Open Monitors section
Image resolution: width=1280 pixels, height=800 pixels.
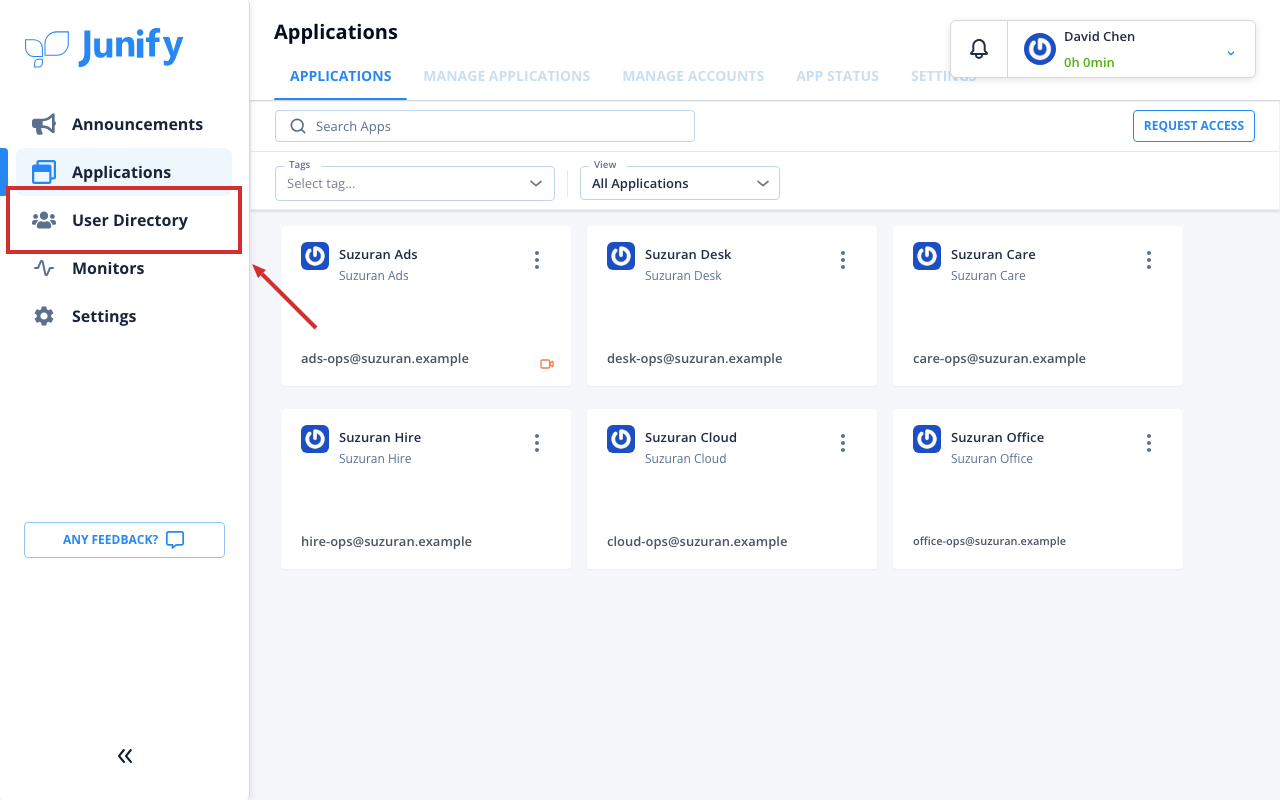124,268
